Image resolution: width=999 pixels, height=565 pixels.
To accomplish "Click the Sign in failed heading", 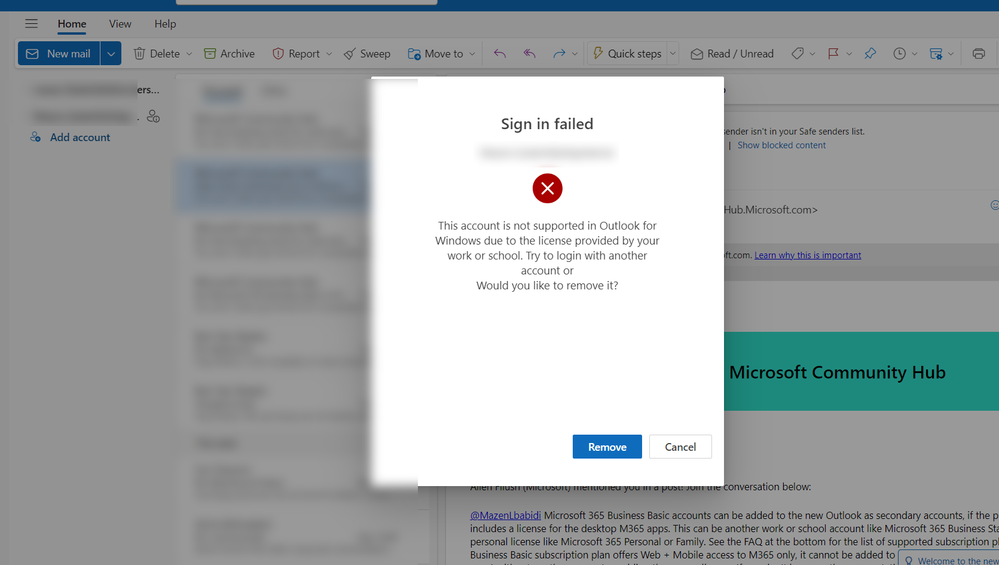I will pos(547,124).
